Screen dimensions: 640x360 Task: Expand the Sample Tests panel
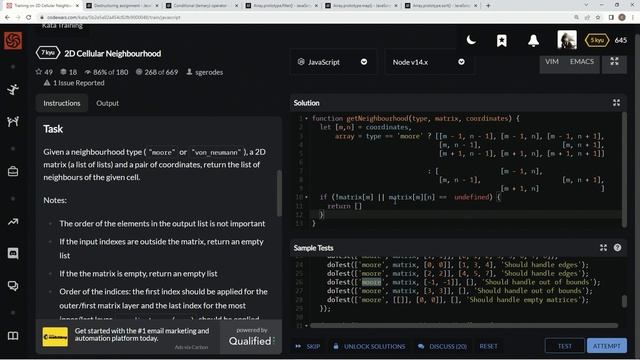[x=603, y=248]
